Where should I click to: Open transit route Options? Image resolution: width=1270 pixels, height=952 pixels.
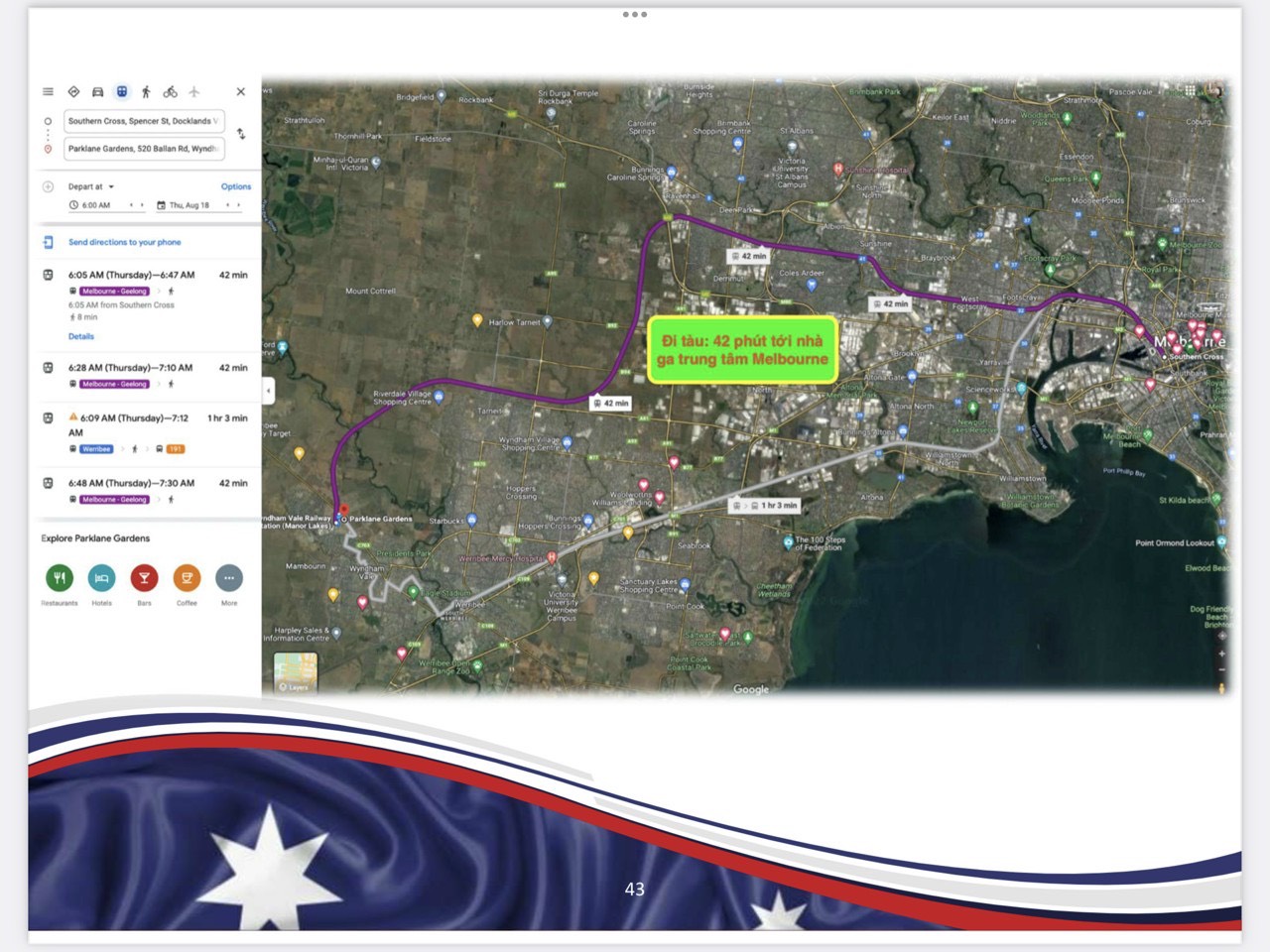236,186
